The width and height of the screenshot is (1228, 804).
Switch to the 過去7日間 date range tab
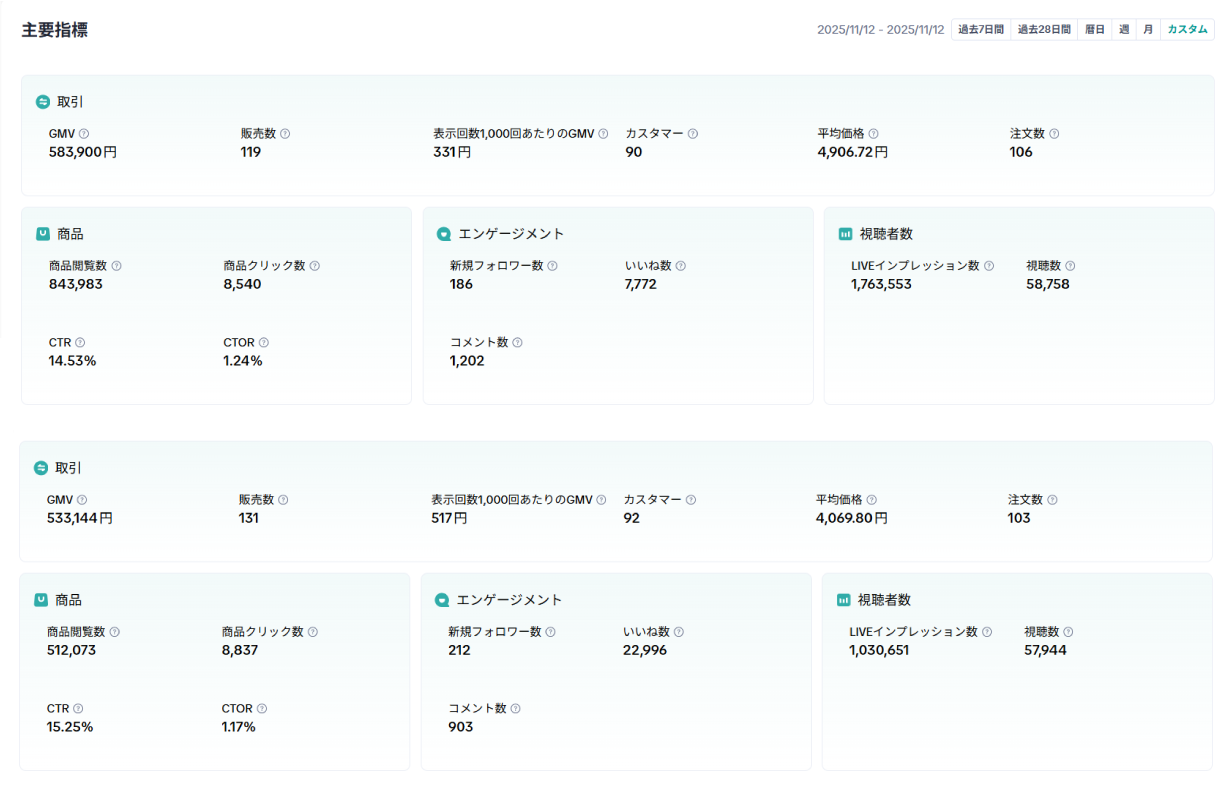(980, 30)
